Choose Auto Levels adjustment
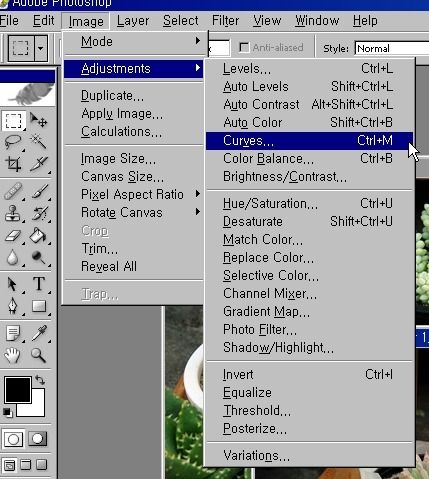The height and width of the screenshot is (479, 429). [309, 87]
